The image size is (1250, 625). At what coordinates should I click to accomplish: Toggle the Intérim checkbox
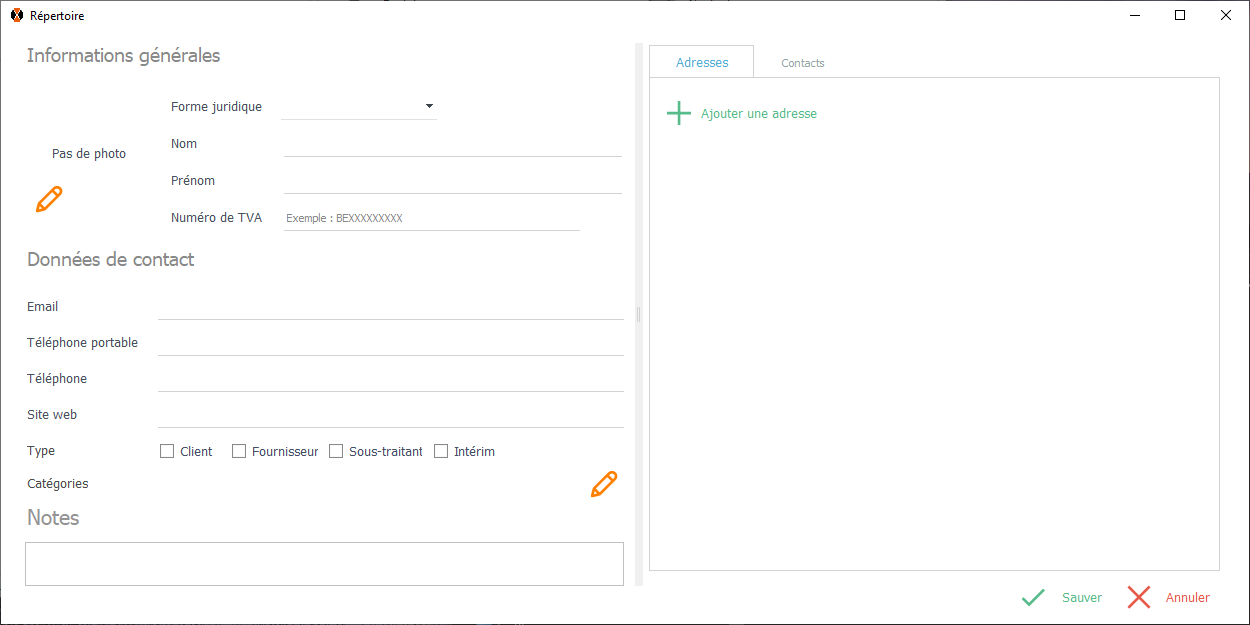point(441,451)
